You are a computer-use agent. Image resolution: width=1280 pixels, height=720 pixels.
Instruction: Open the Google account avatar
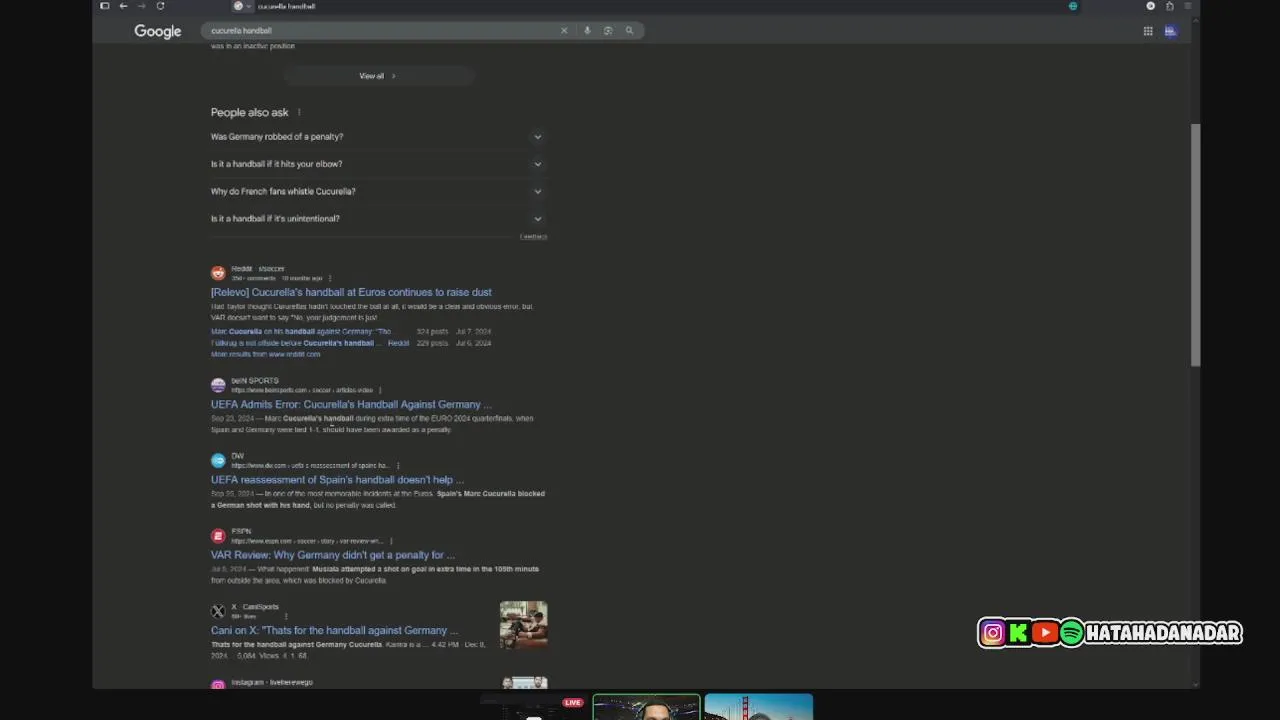pos(1170,31)
